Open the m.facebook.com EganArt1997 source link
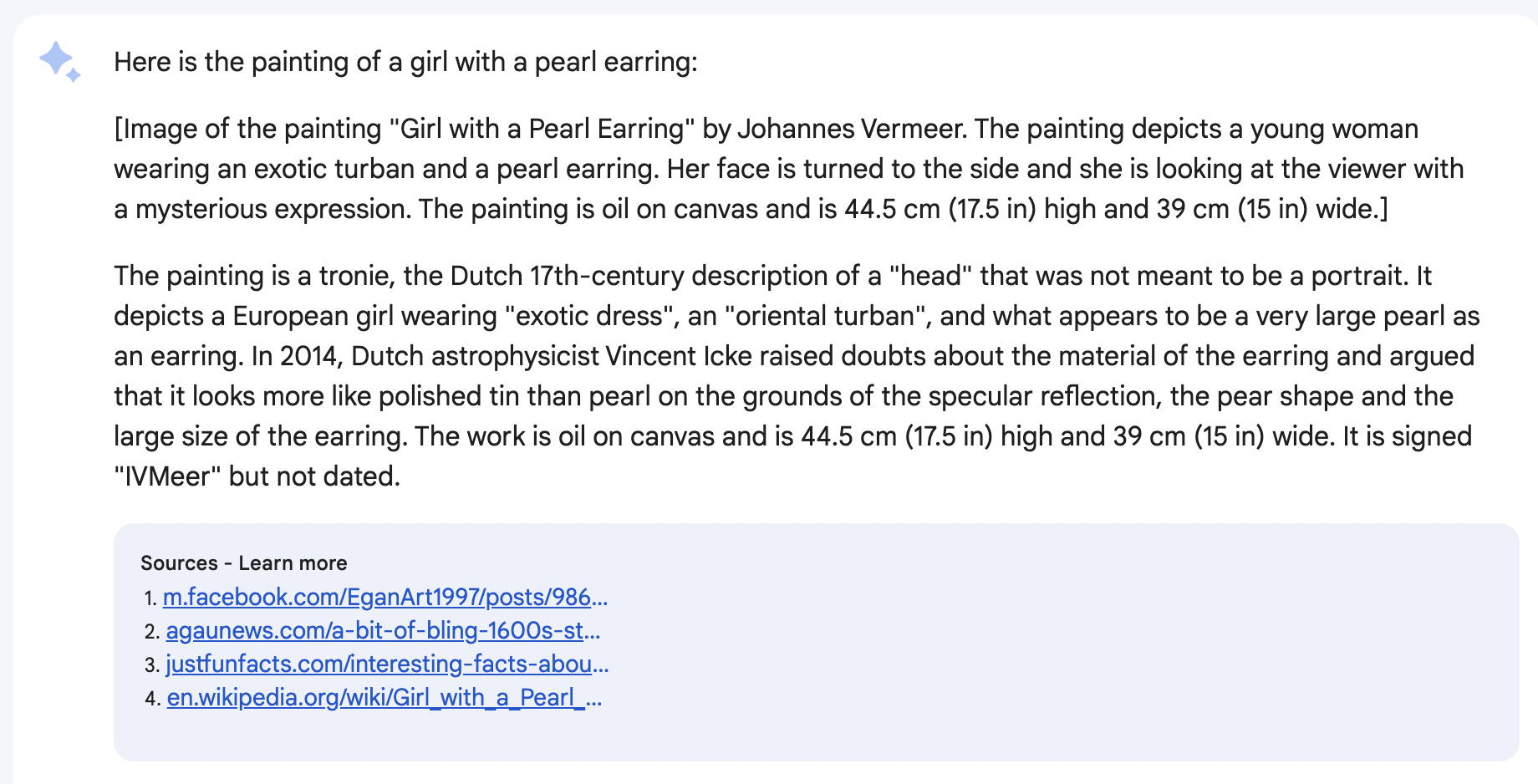 [x=384, y=598]
